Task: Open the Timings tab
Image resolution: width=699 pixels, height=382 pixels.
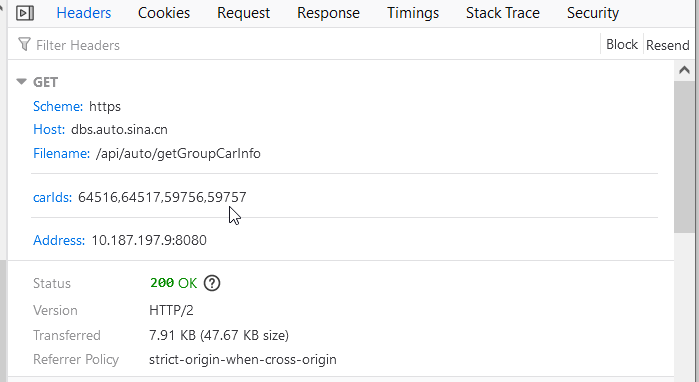Action: 413,13
